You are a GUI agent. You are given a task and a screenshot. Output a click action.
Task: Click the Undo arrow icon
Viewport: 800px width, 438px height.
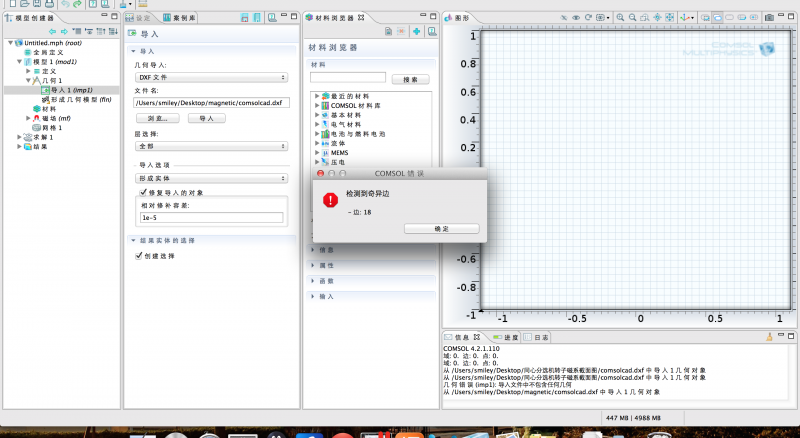tap(65, 4)
